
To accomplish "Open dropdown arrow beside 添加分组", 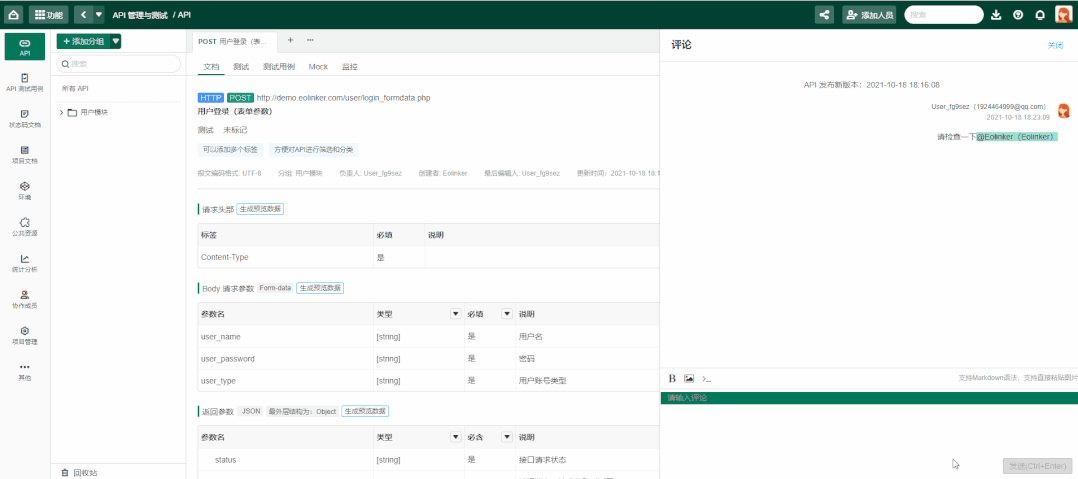I will [116, 41].
